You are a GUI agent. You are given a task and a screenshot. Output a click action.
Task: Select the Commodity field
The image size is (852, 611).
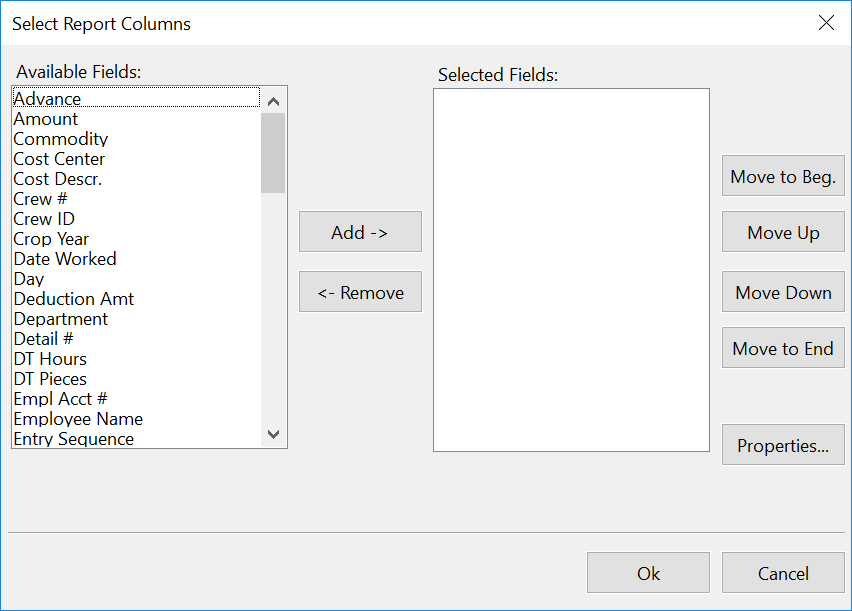pyautogui.click(x=61, y=139)
